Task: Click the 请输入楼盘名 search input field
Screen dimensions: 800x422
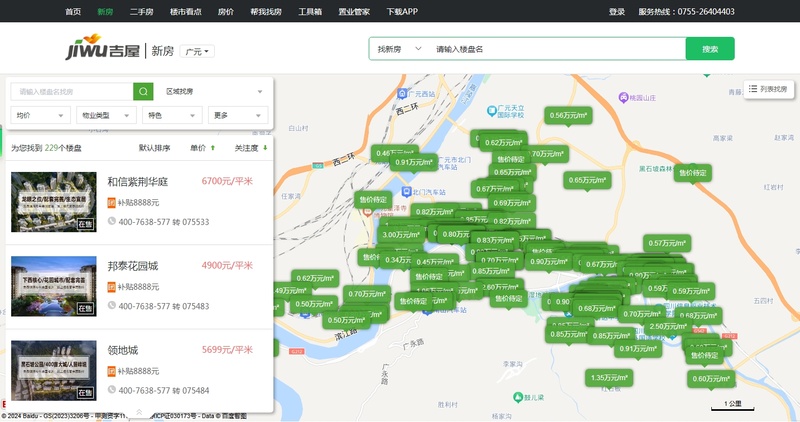Action: [555, 49]
